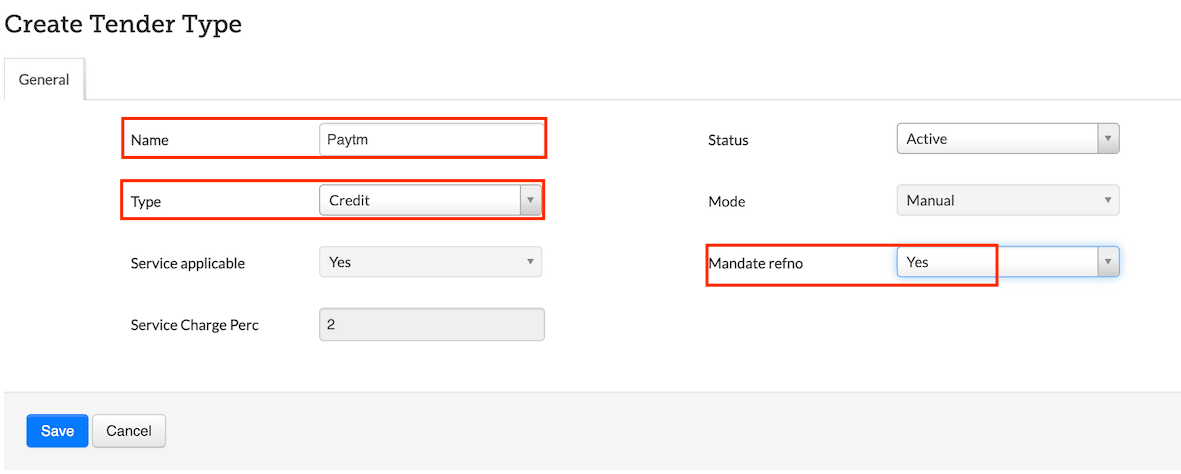Image resolution: width=1181 pixels, height=474 pixels.
Task: Click the arrow icon of Type dropdown
Action: [x=529, y=201]
